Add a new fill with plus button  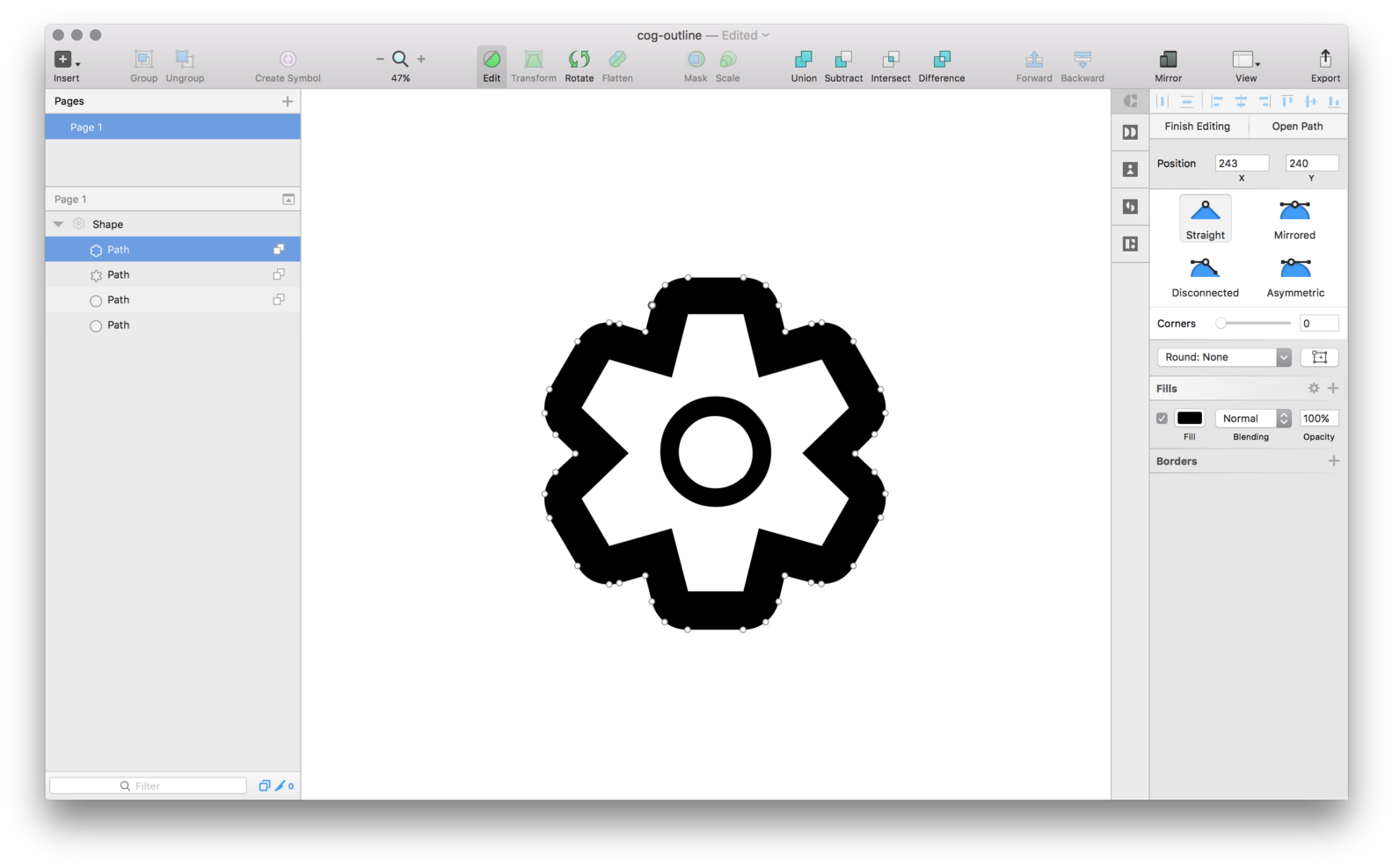1333,388
